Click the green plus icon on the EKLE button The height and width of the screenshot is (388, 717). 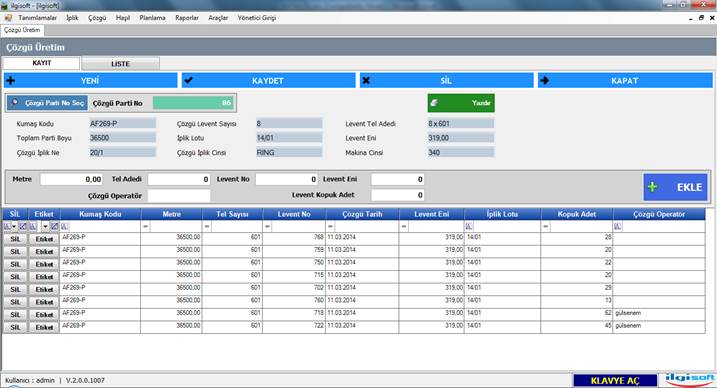[653, 187]
